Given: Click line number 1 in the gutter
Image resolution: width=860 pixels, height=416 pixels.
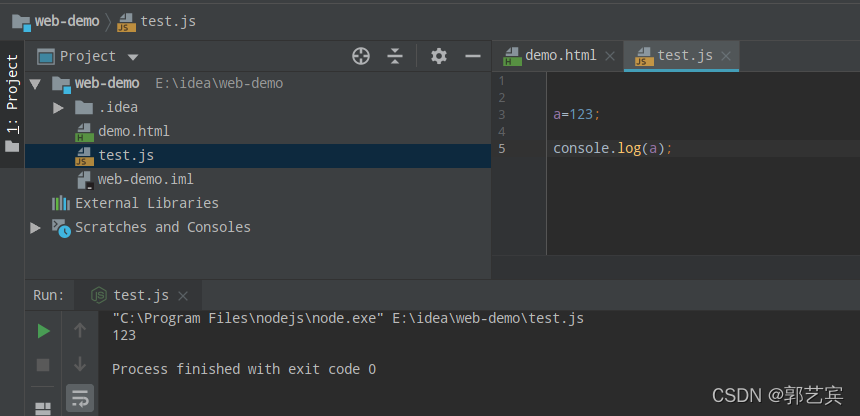Looking at the screenshot, I should click(x=501, y=81).
